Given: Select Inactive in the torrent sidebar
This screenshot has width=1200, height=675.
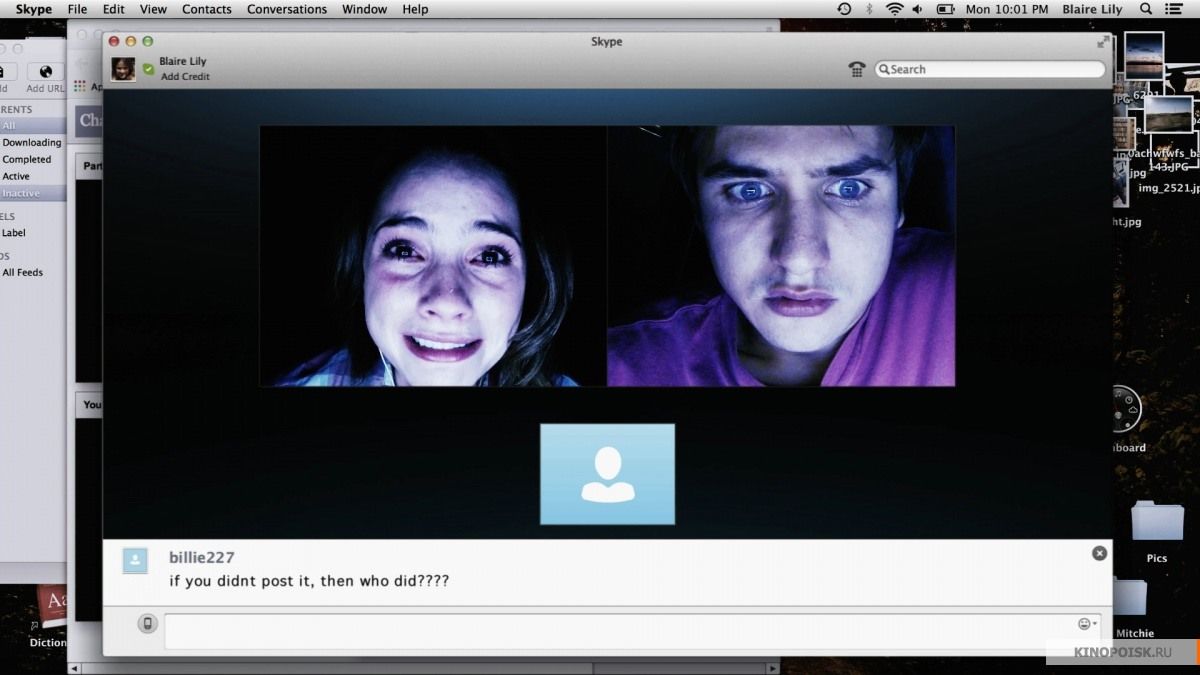Looking at the screenshot, I should pos(32,193).
